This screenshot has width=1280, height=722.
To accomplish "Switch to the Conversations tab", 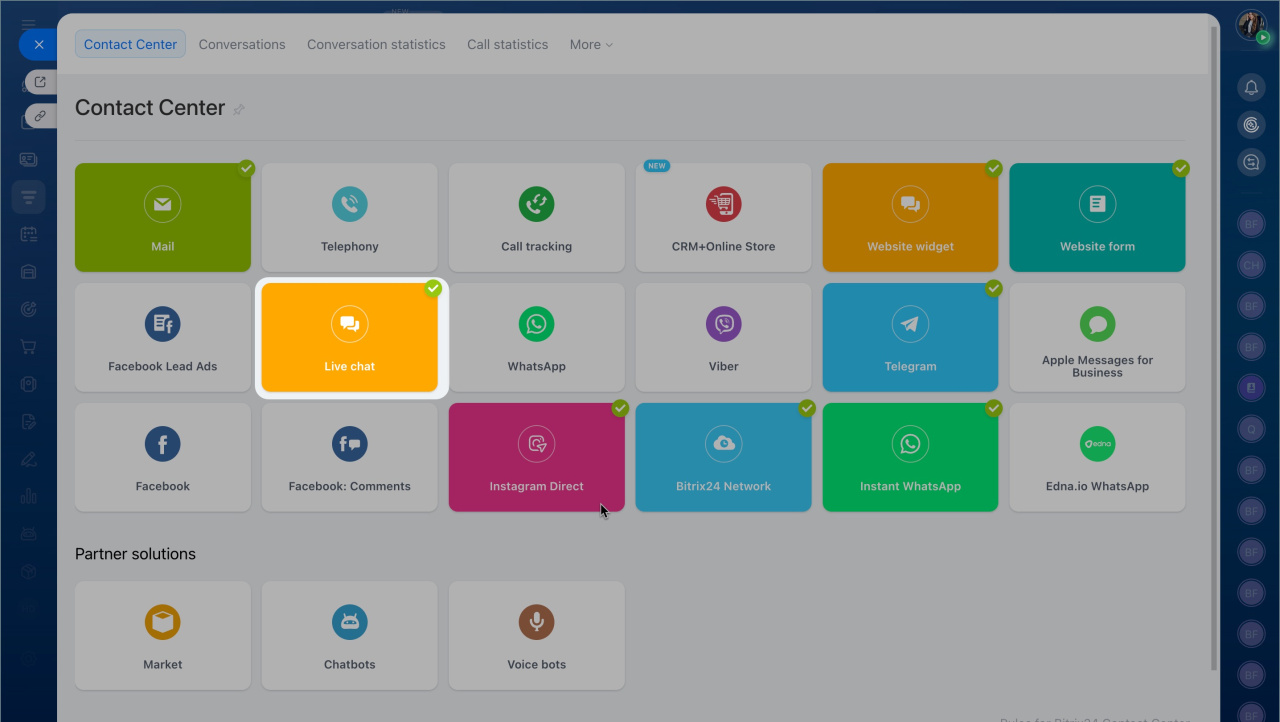I will point(242,44).
